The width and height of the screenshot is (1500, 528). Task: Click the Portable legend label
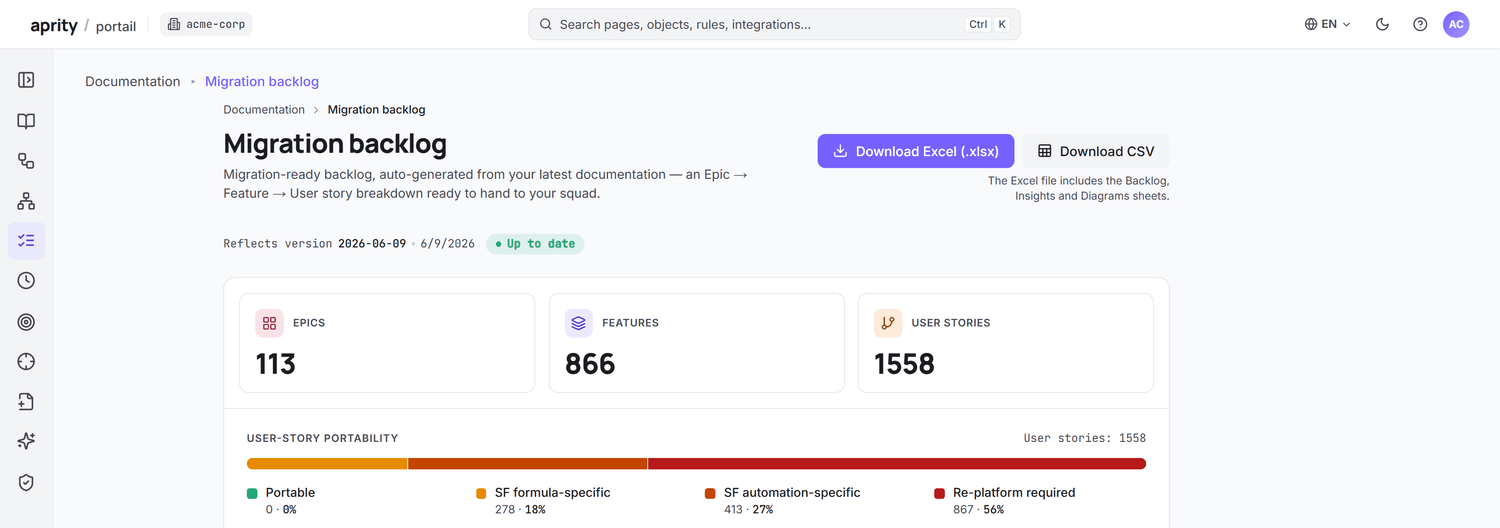pyautogui.click(x=290, y=492)
